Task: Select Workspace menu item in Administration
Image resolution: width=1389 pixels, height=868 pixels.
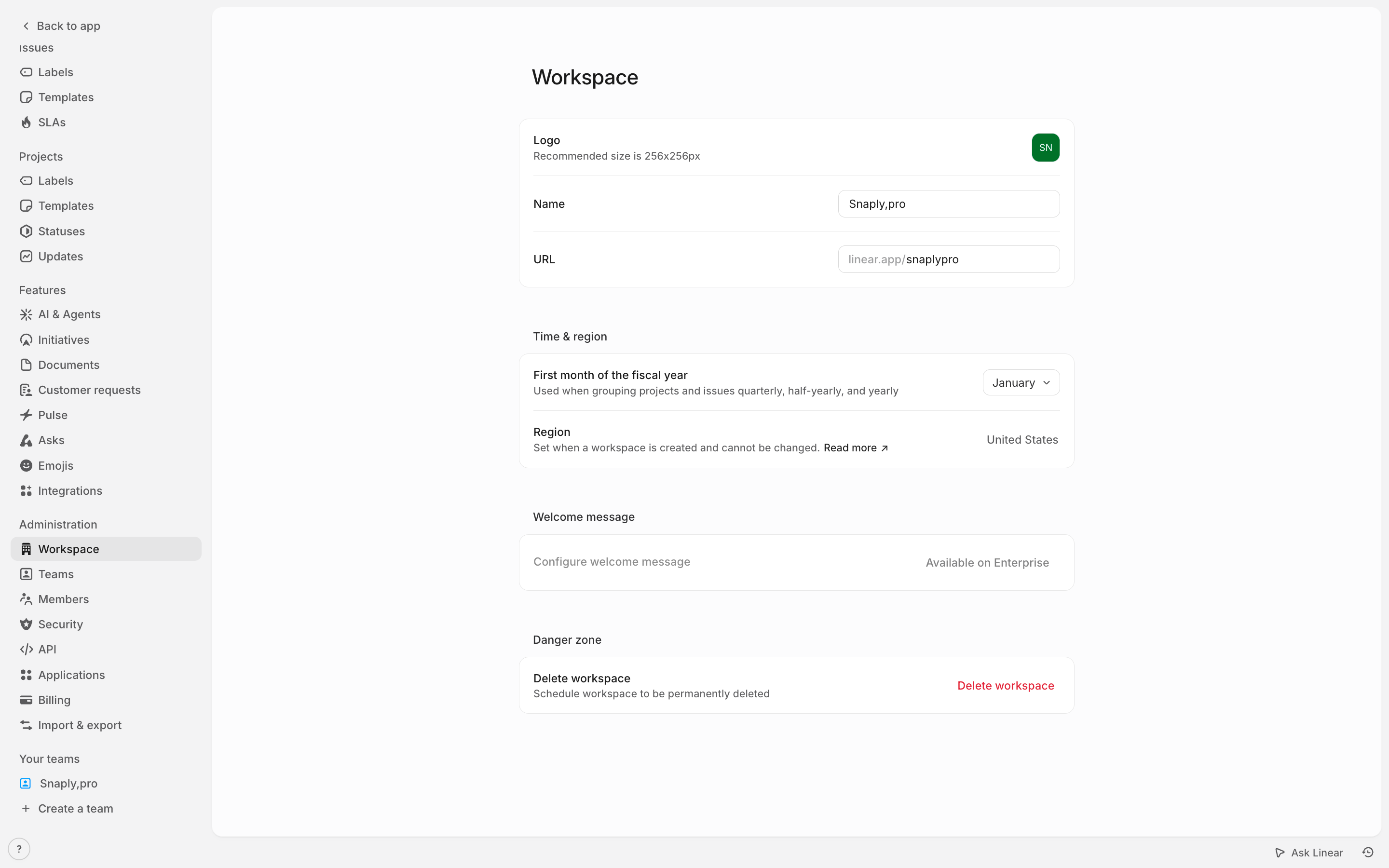Action: point(106,549)
